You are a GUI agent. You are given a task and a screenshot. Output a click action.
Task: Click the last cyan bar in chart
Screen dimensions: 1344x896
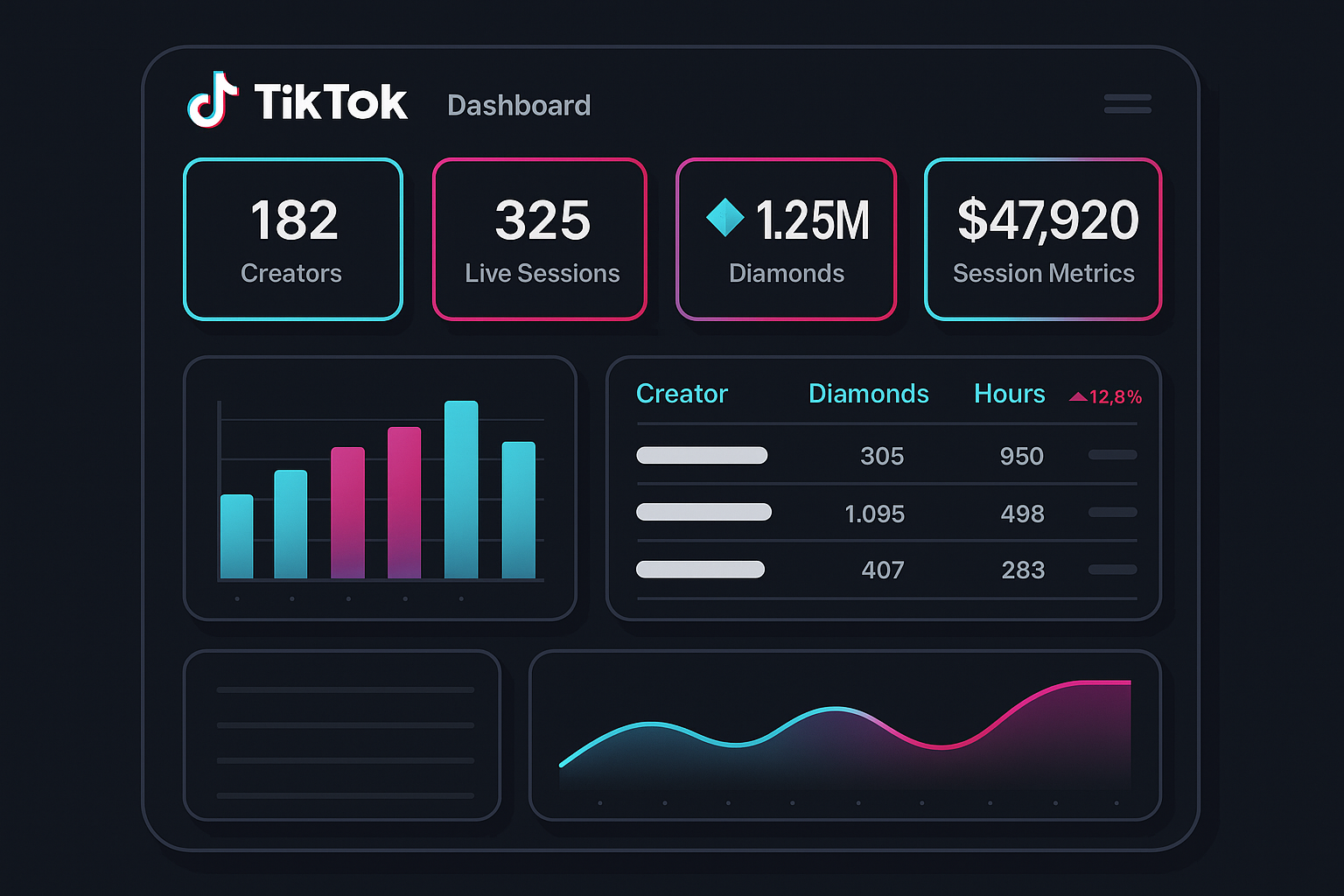coord(518,510)
